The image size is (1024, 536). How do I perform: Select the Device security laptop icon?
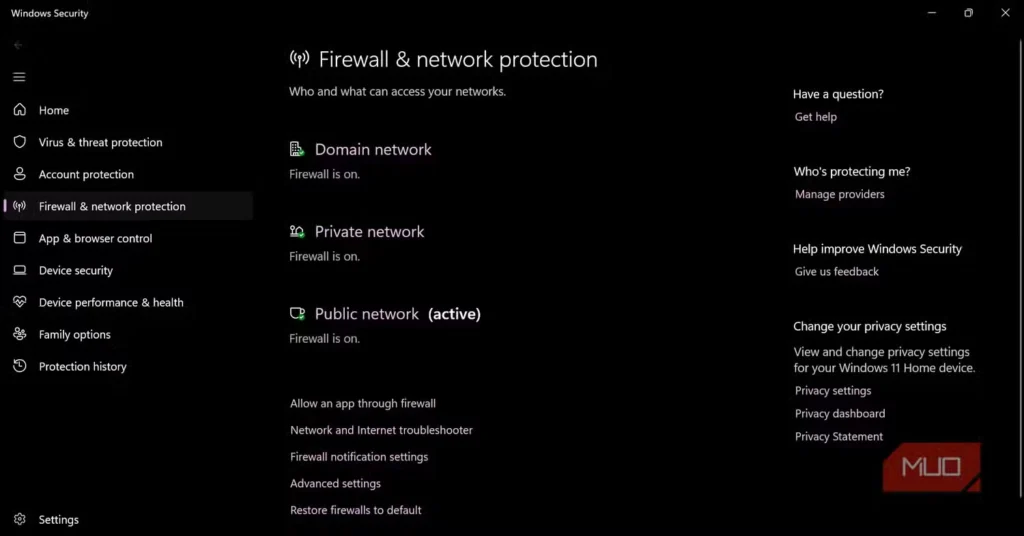pyautogui.click(x=20, y=270)
